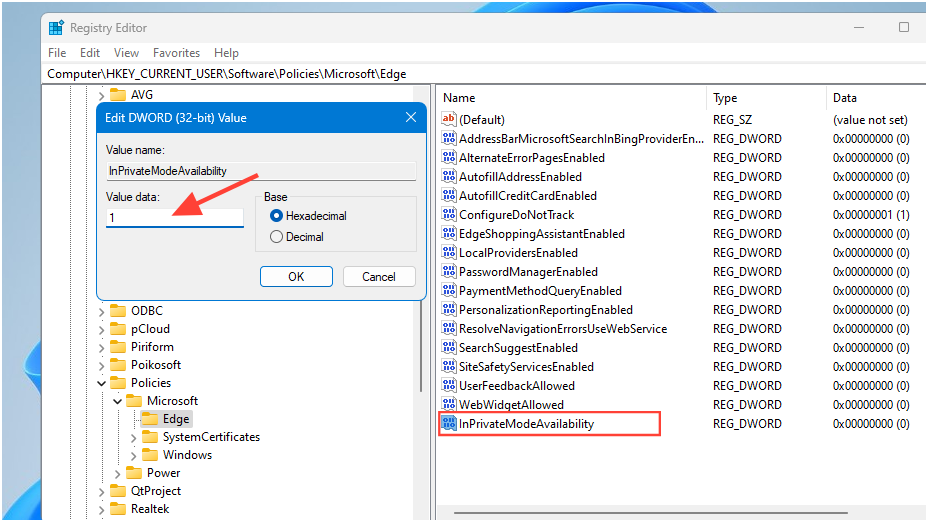This screenshot has height=521, width=927.
Task: Click the SearchSuggestEnabled DWORD icon
Action: (x=449, y=347)
